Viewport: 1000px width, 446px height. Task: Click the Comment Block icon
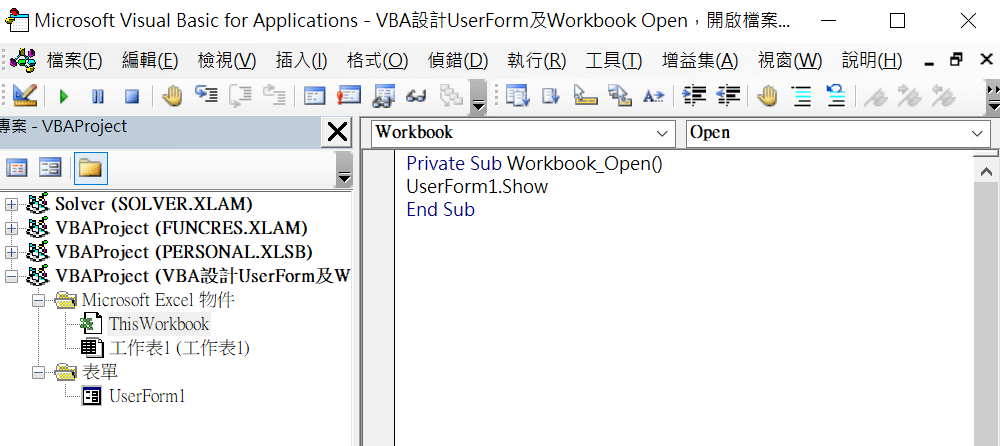point(802,96)
